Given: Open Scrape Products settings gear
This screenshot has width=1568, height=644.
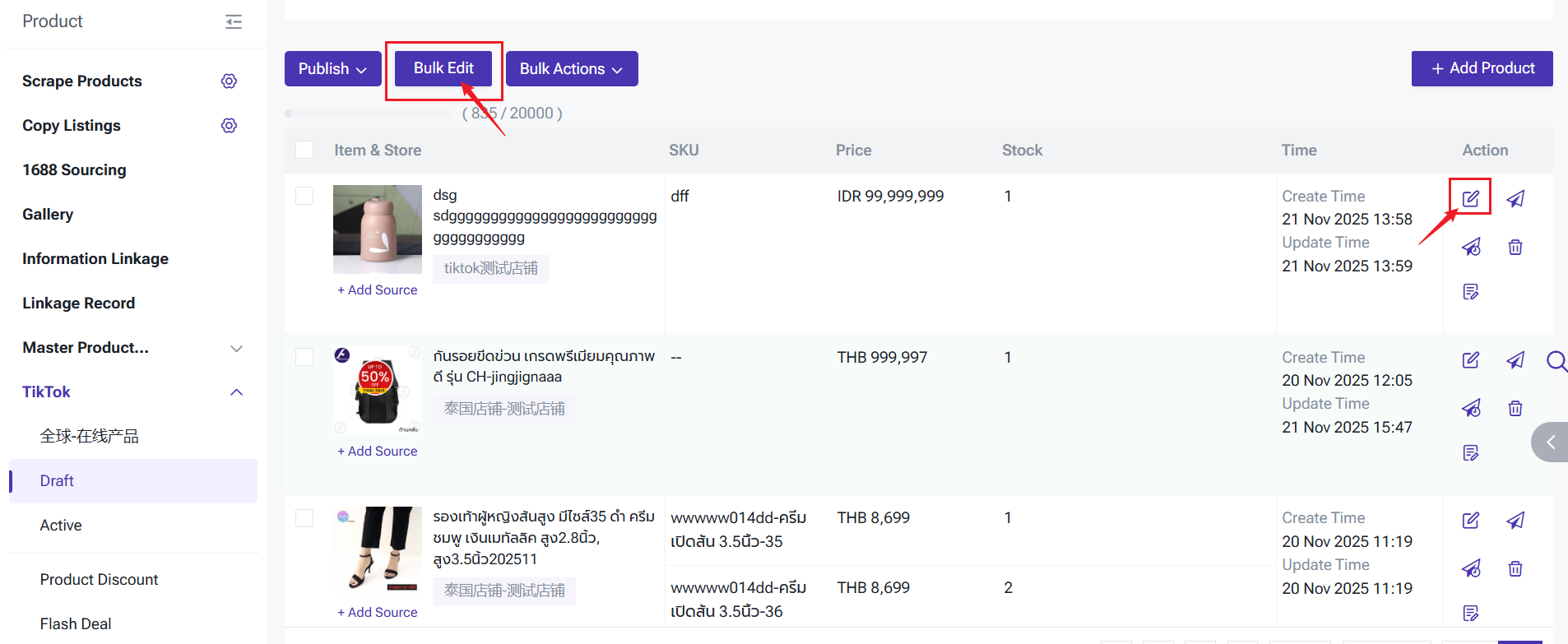Looking at the screenshot, I should coord(229,81).
